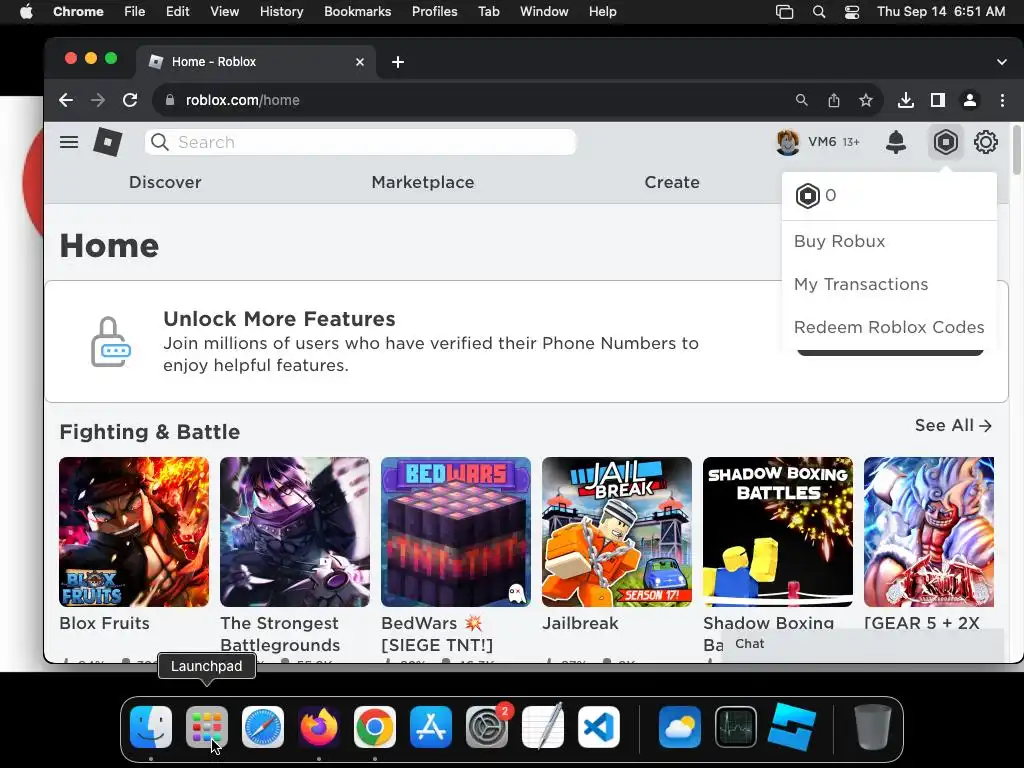Open the settings gear icon

(x=985, y=142)
